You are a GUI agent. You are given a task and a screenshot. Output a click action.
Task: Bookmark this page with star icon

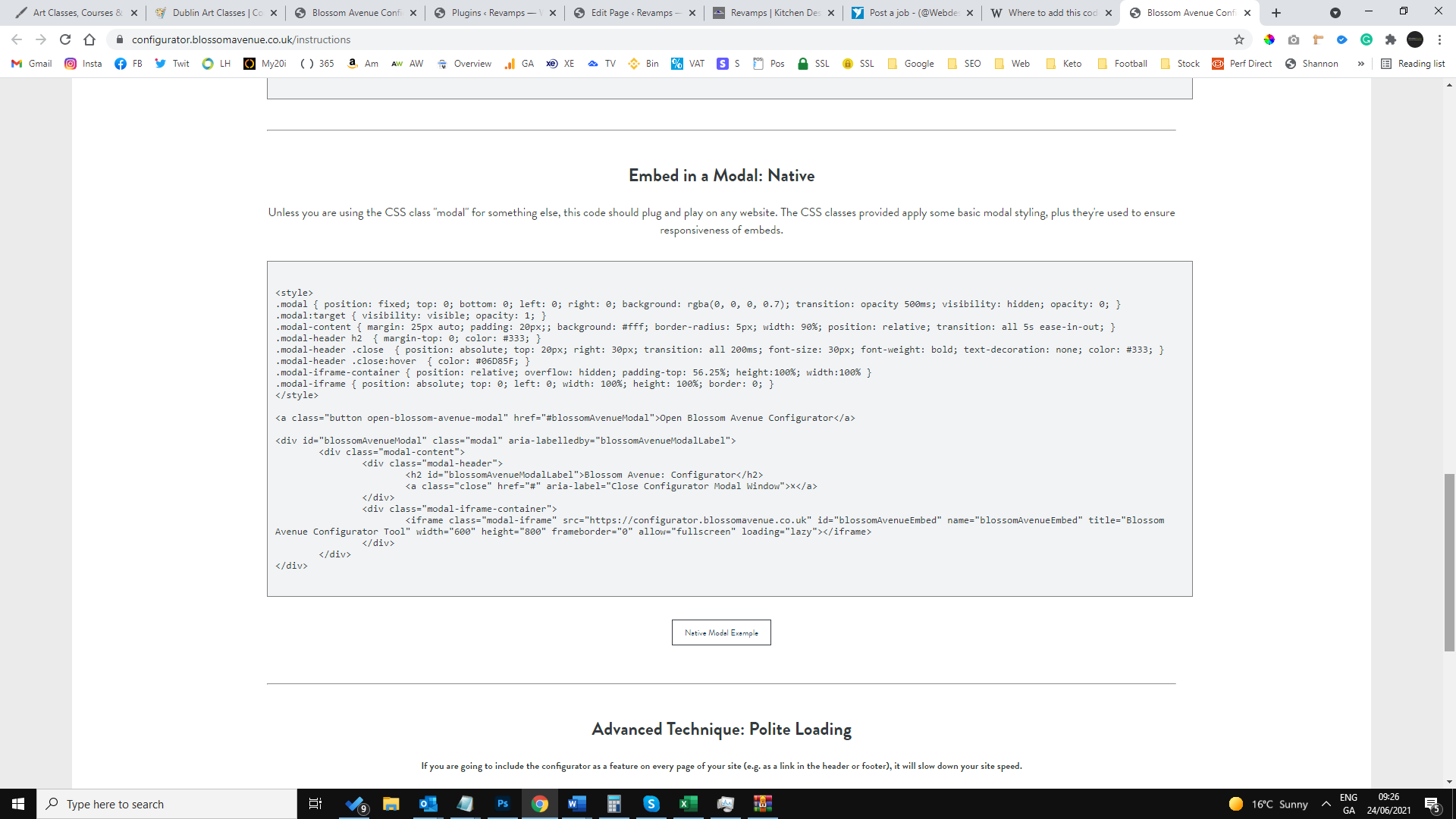tap(1239, 39)
